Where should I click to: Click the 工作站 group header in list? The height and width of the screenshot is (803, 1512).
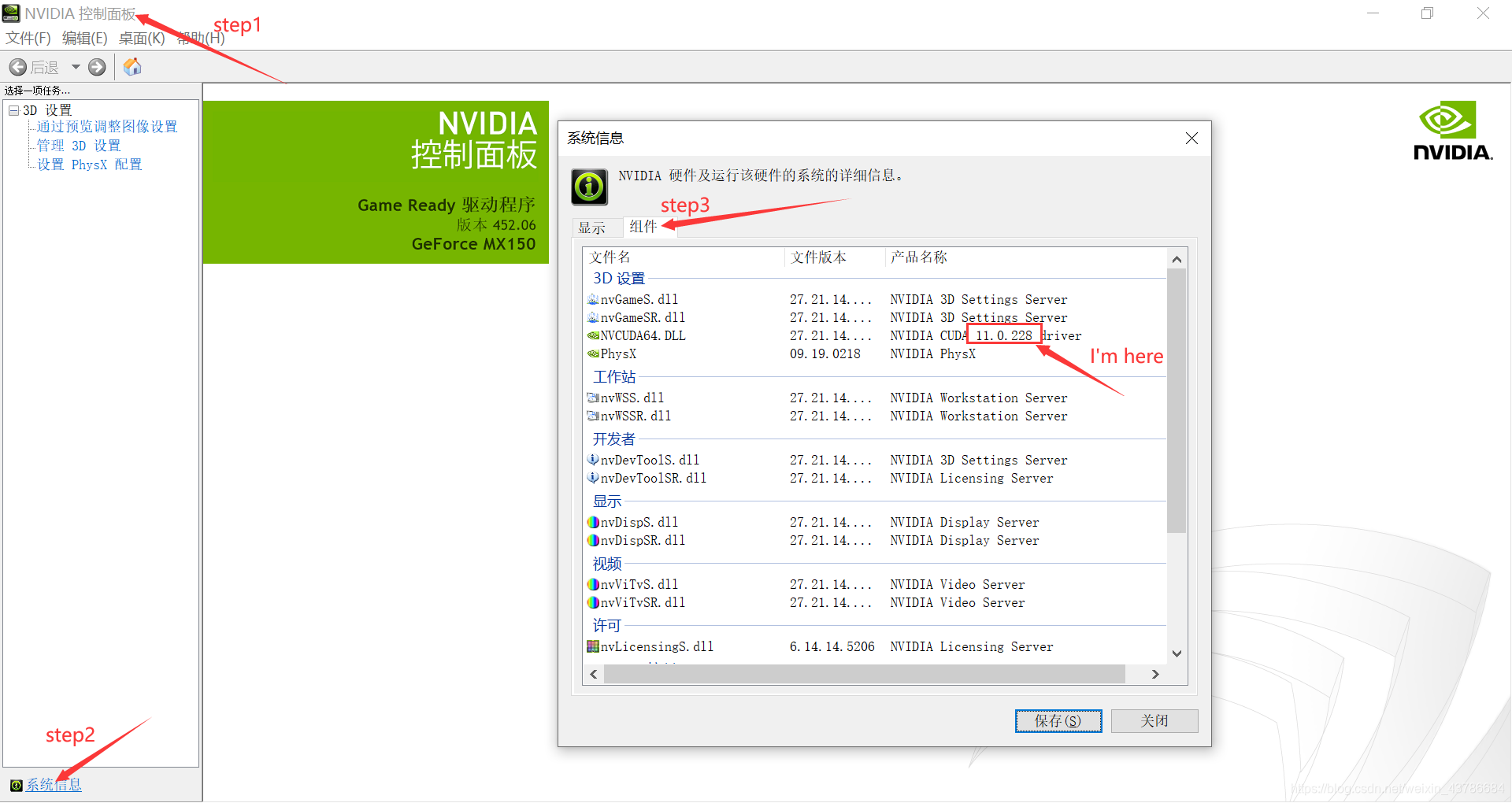pyautogui.click(x=614, y=377)
